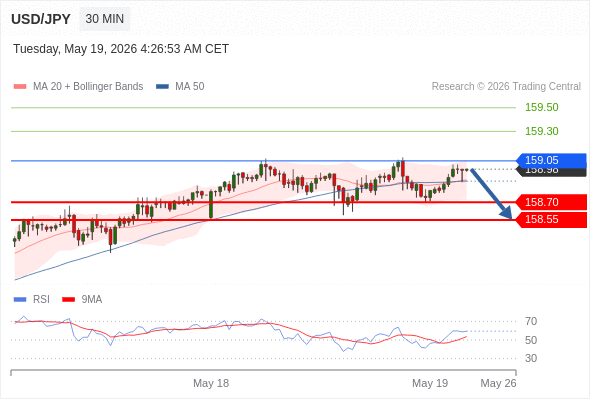Image resolution: width=590 pixels, height=400 pixels.
Task: Select the 158.55 red support price tag
Action: coord(551,219)
